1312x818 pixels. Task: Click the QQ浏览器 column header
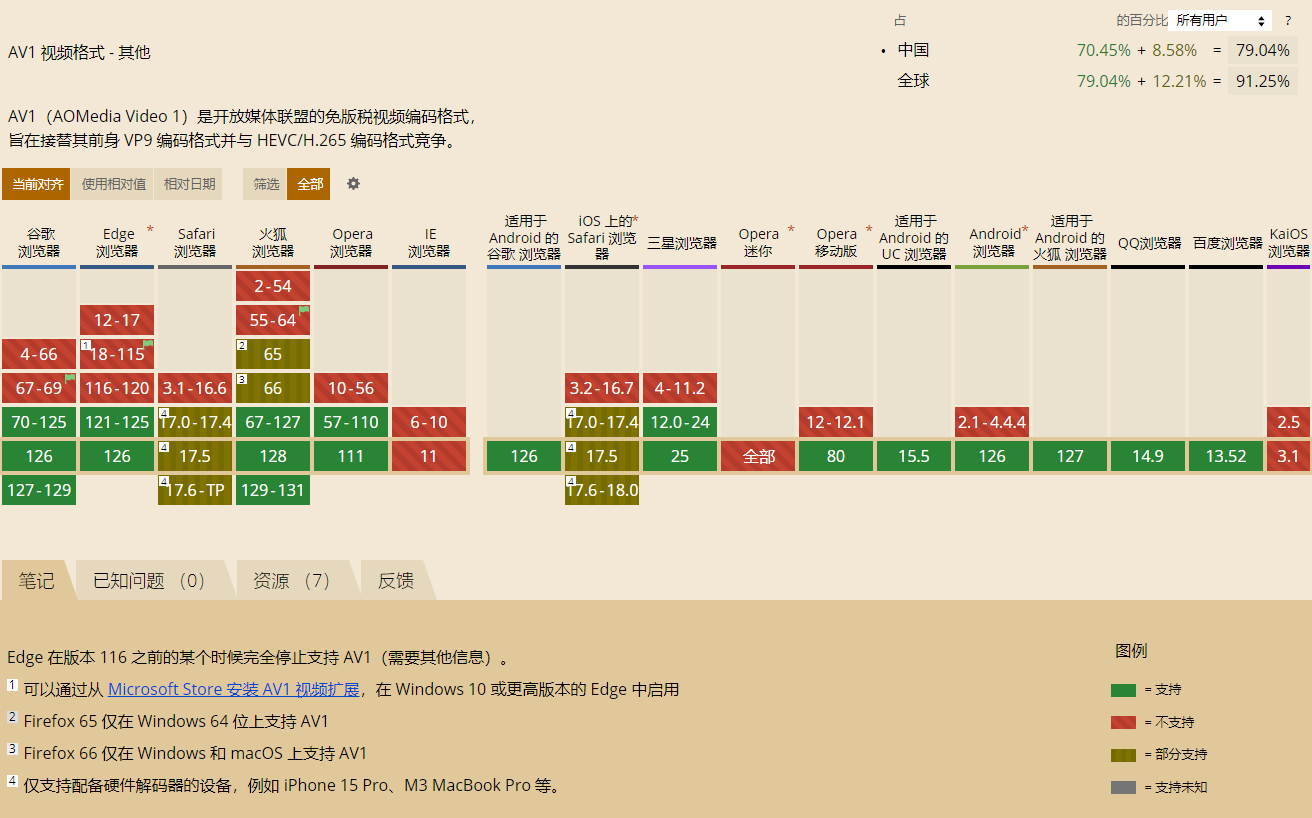pos(1149,243)
